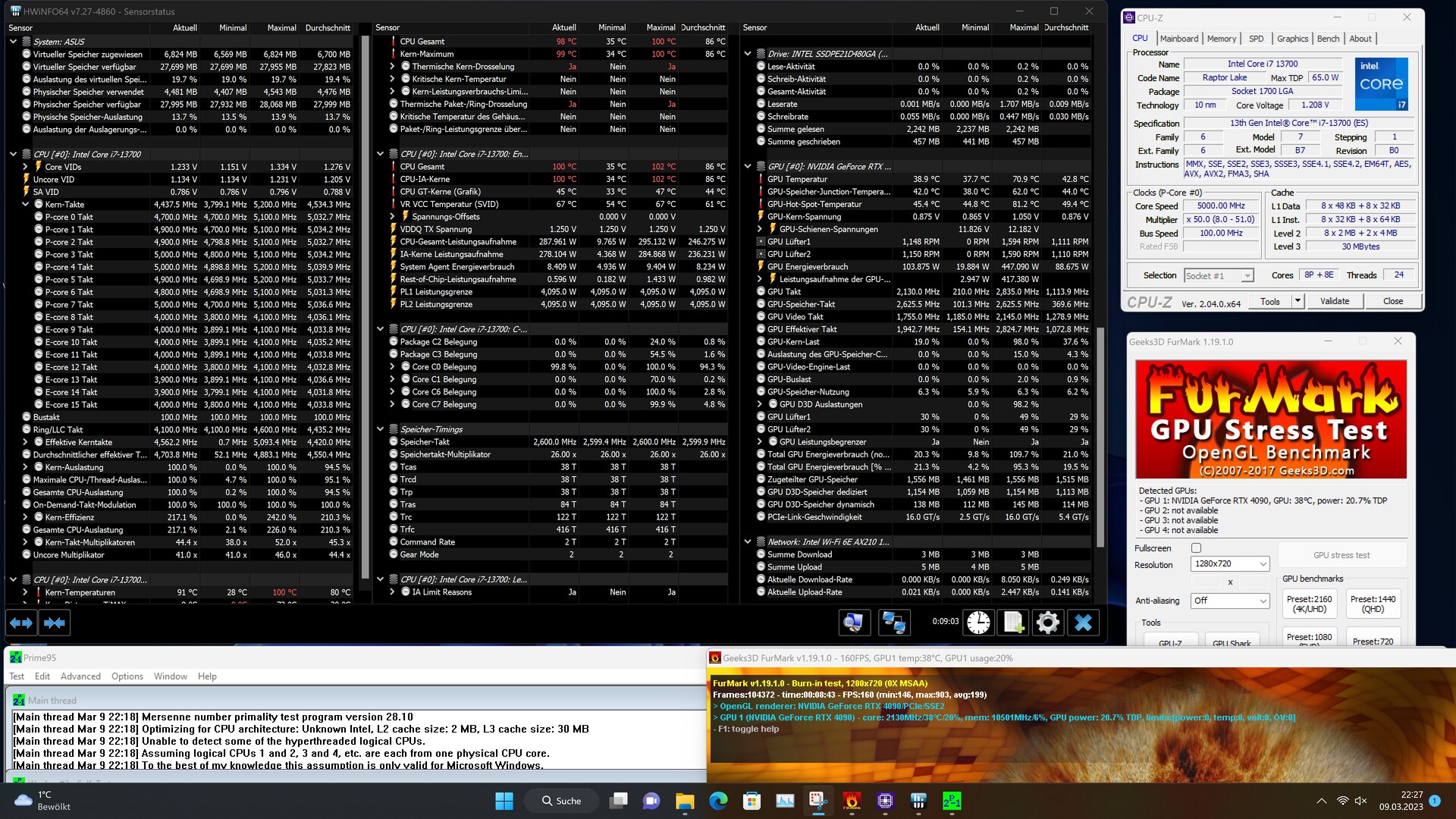Reset the elapsed time via the clock icon
Screen dimensions: 1456x819
pos(978,623)
